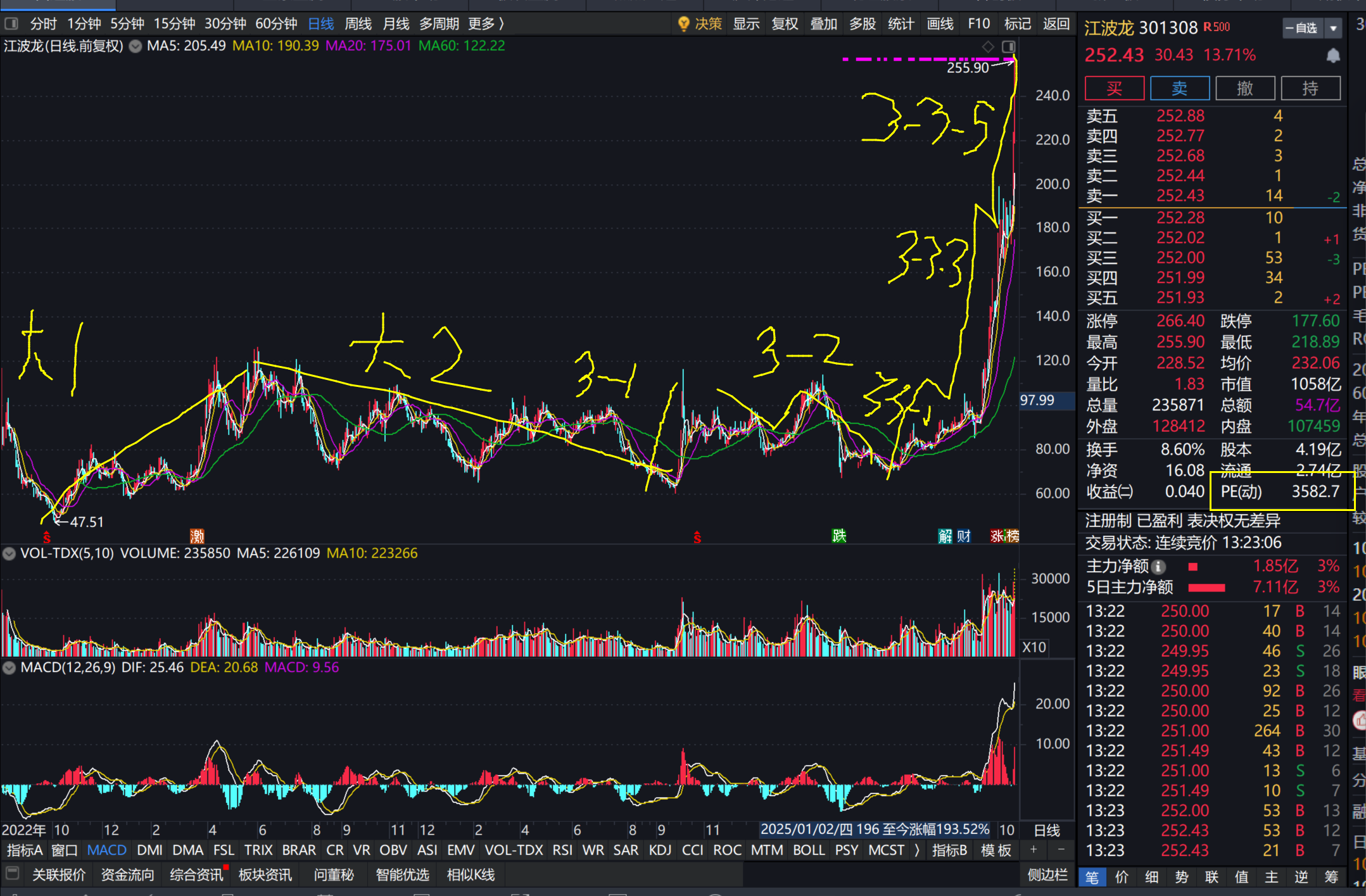Expand the MA indicator settings circle

tap(135, 46)
